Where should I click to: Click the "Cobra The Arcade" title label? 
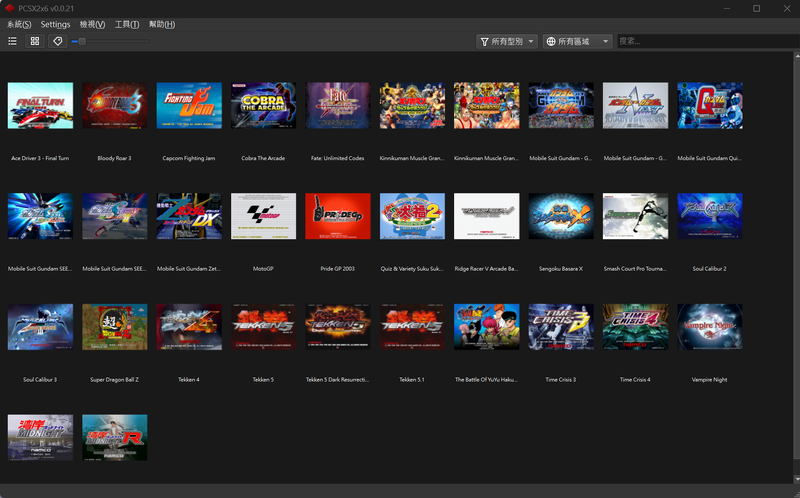point(263,158)
